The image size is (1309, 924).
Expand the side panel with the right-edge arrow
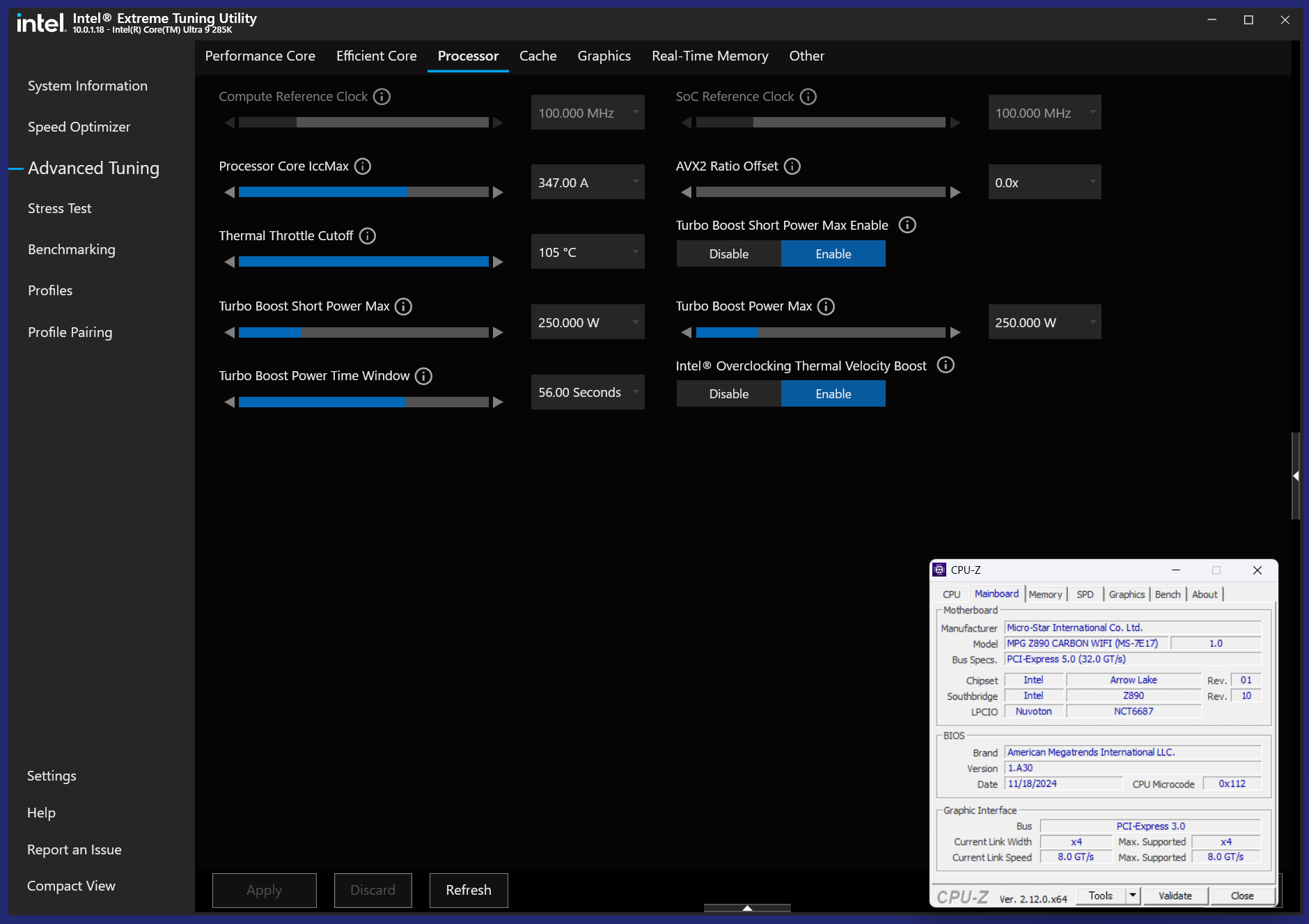(x=1296, y=476)
